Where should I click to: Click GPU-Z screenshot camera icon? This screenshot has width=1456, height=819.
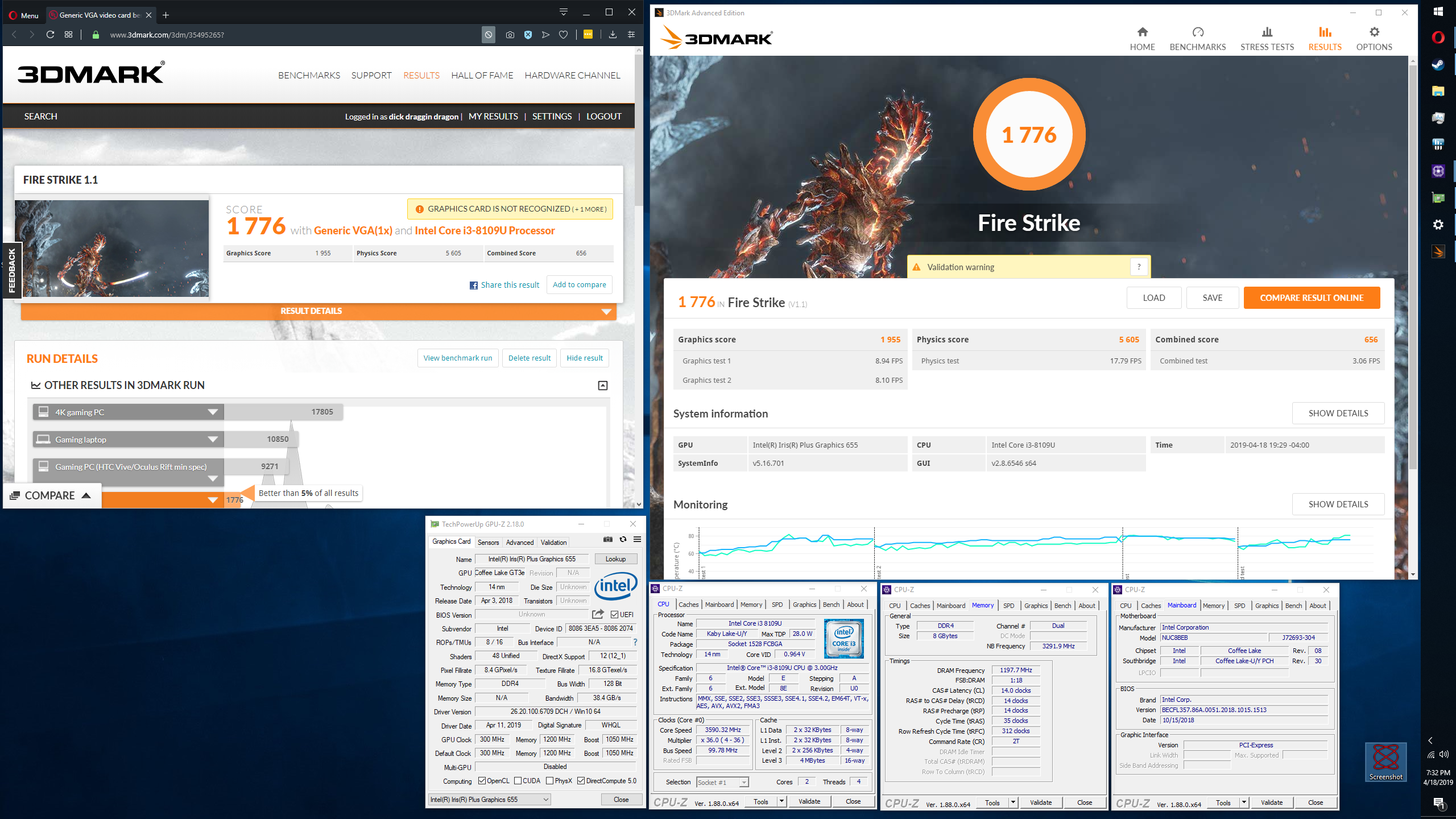coord(608,539)
